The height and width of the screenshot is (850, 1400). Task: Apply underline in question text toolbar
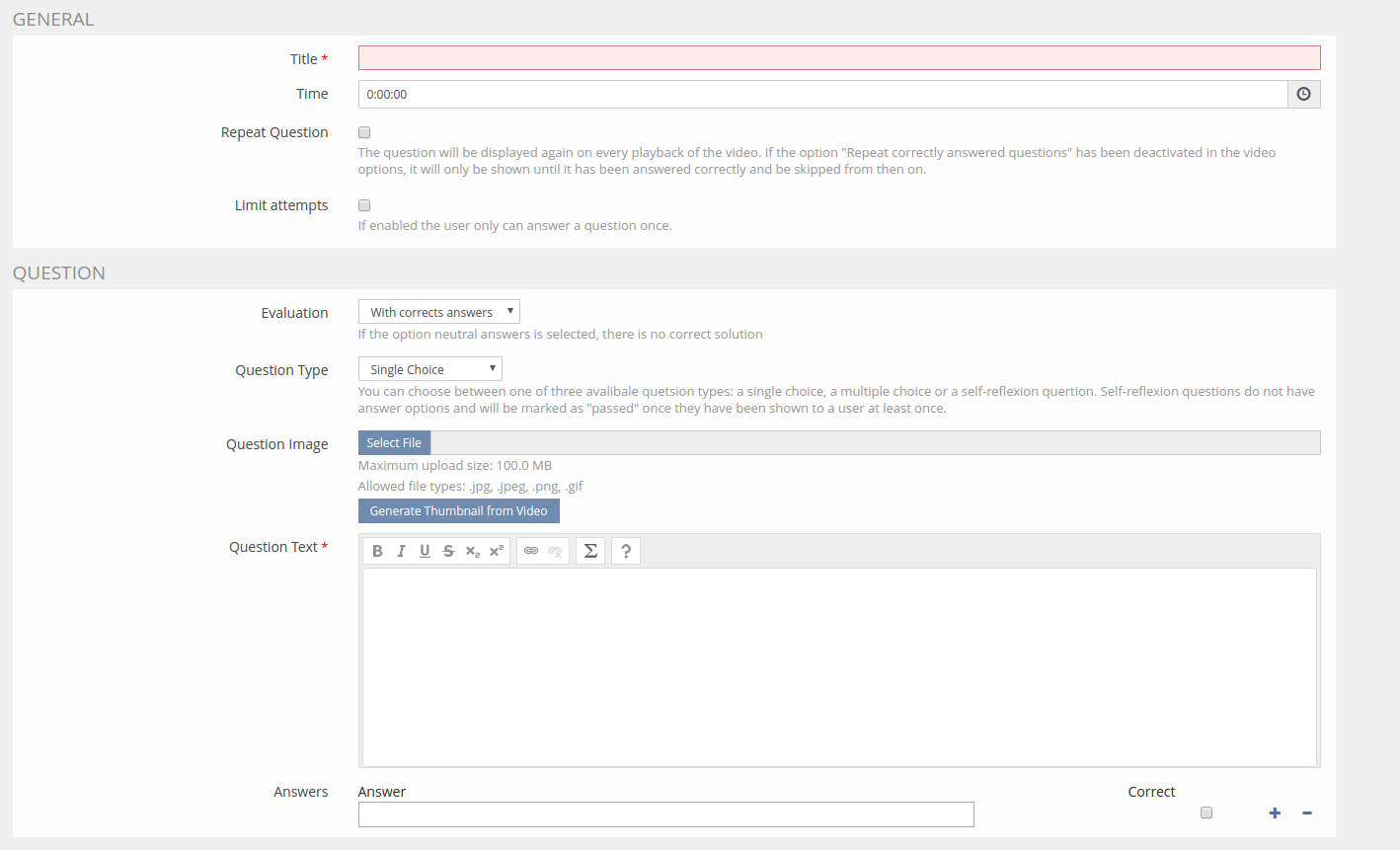pos(425,551)
